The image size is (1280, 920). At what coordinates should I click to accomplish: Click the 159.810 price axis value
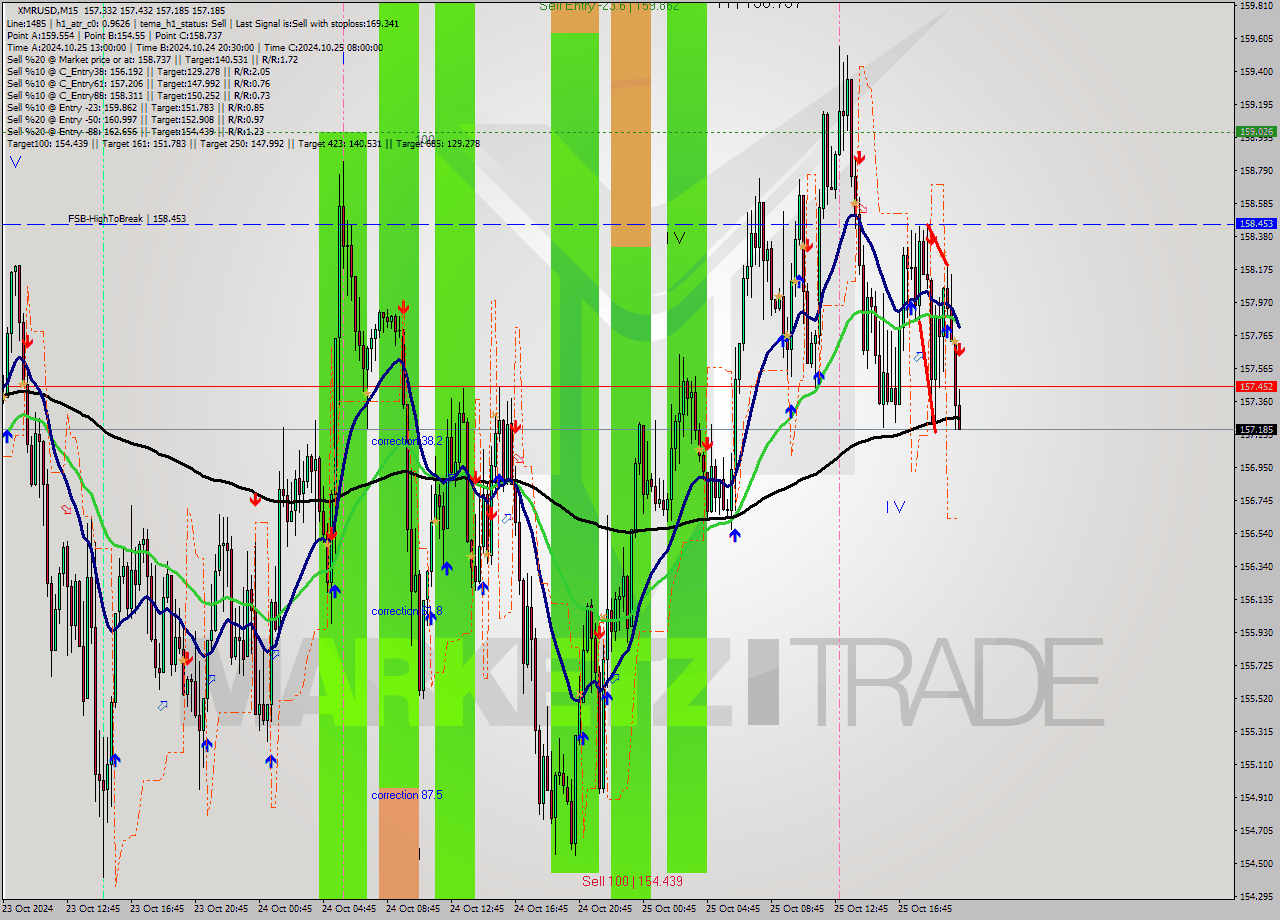click(x=1256, y=5)
